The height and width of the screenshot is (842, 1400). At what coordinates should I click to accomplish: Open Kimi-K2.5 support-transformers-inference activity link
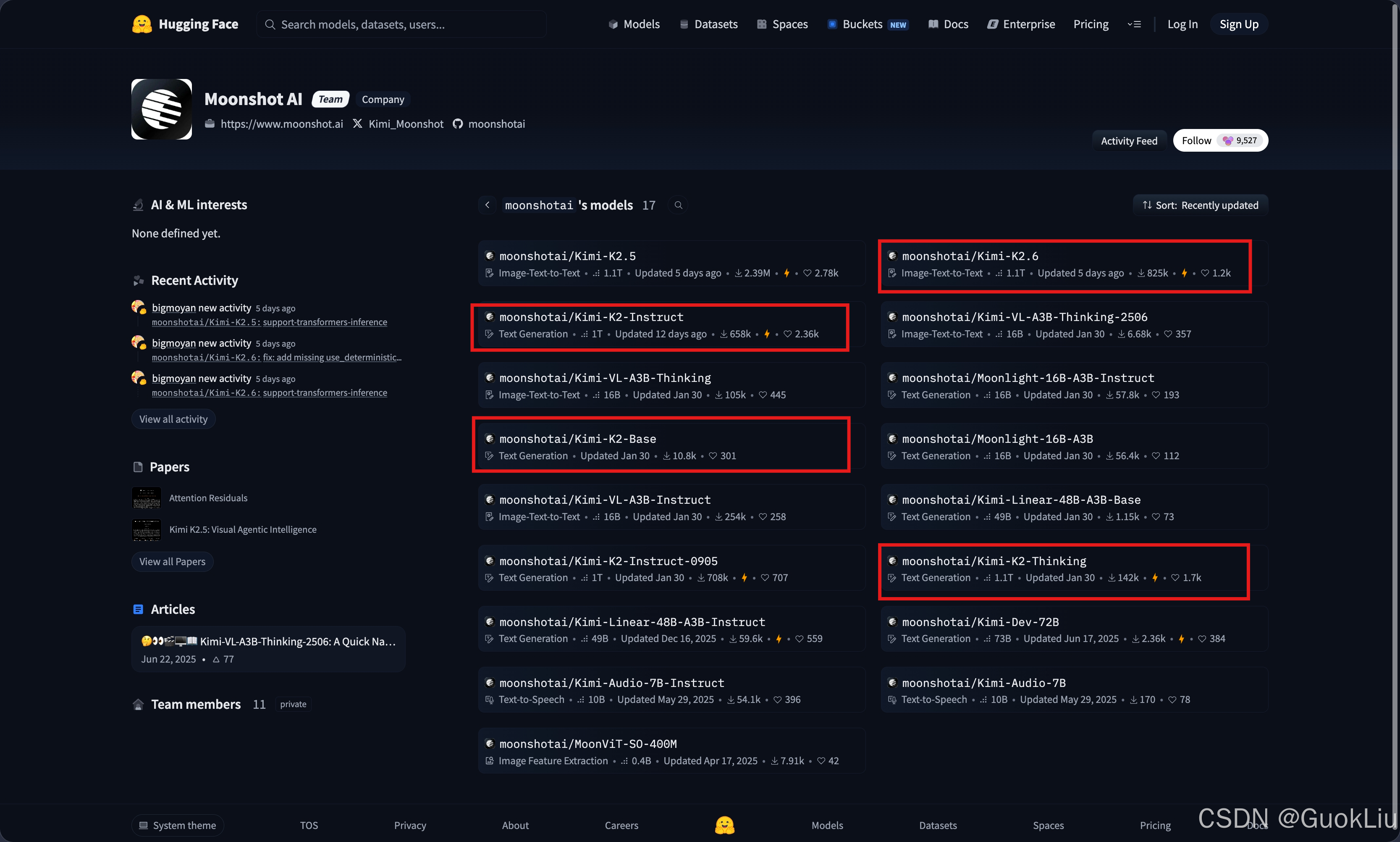(269, 322)
